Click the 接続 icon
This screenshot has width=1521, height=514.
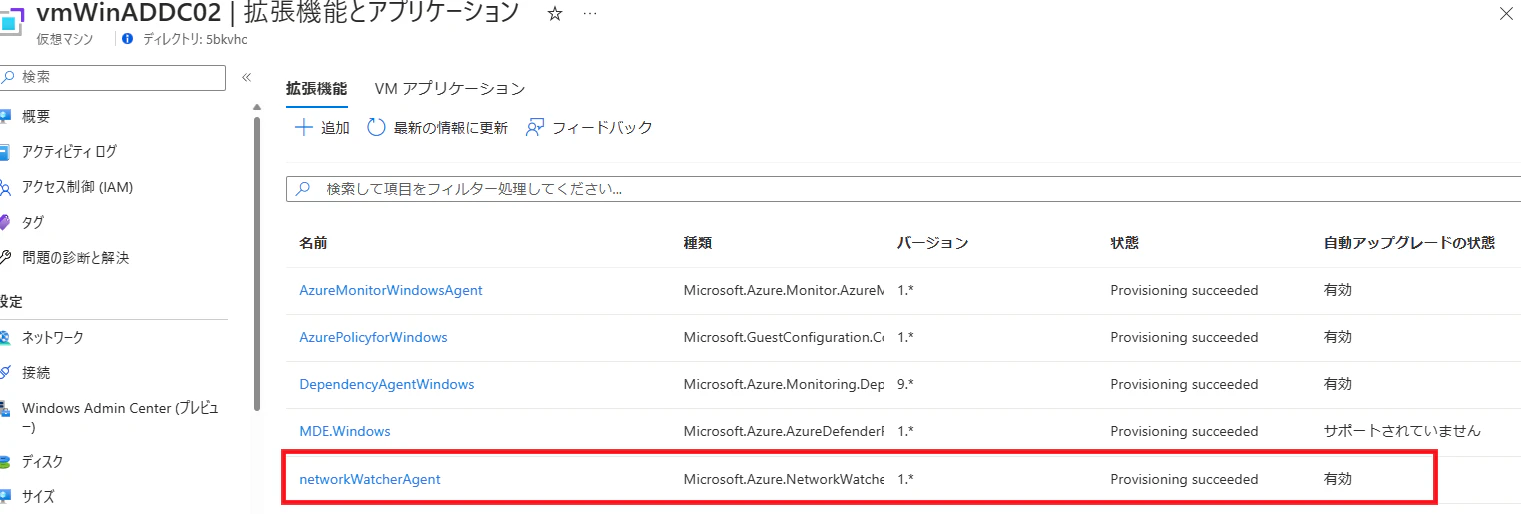tap(5, 372)
